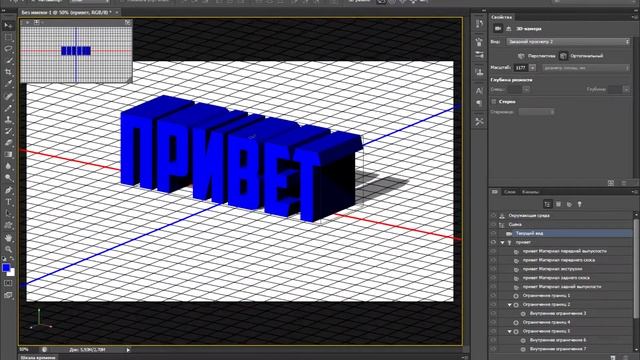Select the Move tool
The width and height of the screenshot is (640, 360).
click(8, 26)
